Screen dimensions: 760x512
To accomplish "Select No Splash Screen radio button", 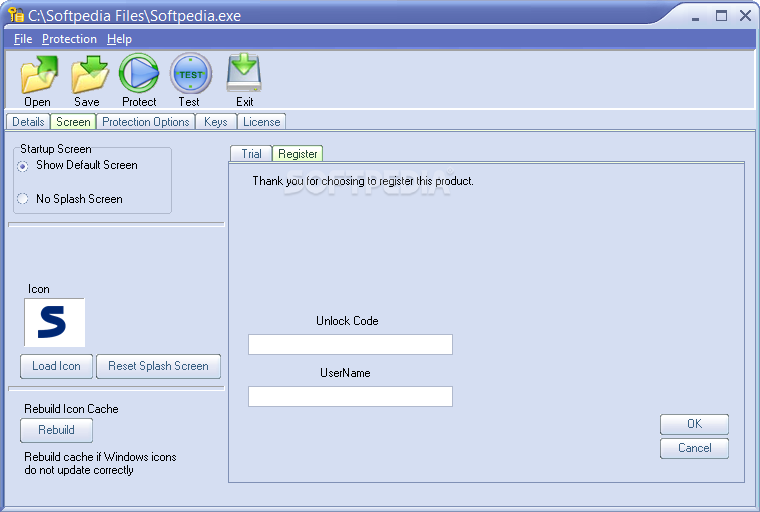I will click(22, 198).
